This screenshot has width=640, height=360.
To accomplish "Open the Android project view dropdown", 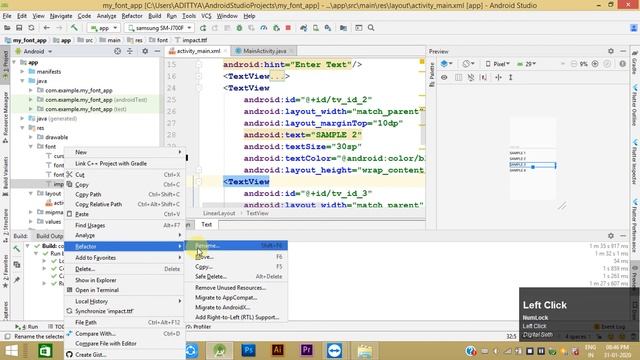I will [x=34, y=51].
